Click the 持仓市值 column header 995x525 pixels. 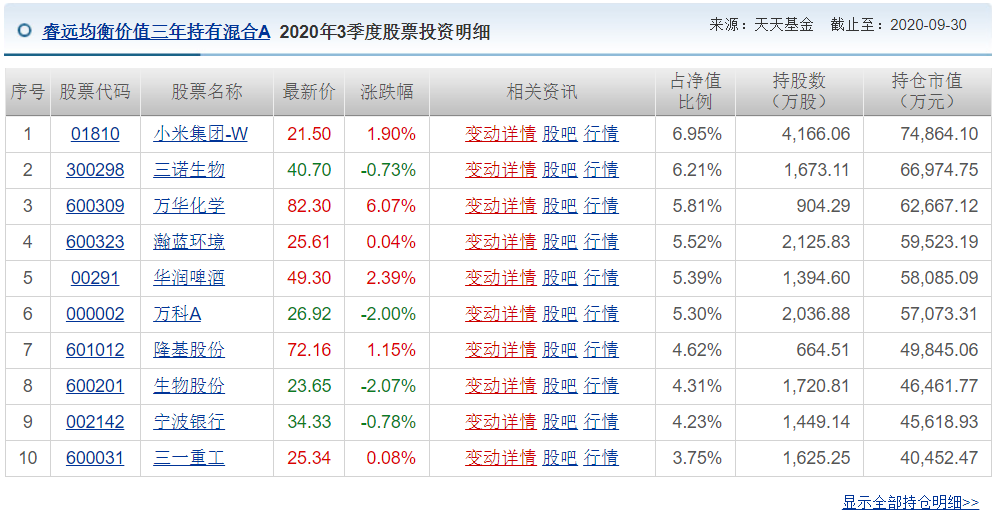pyautogui.click(x=927, y=91)
